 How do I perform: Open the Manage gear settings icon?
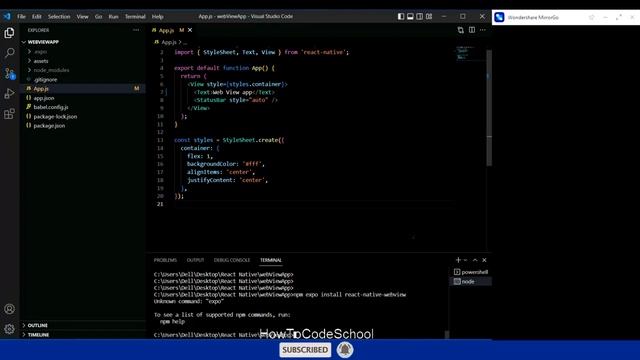(x=9, y=329)
